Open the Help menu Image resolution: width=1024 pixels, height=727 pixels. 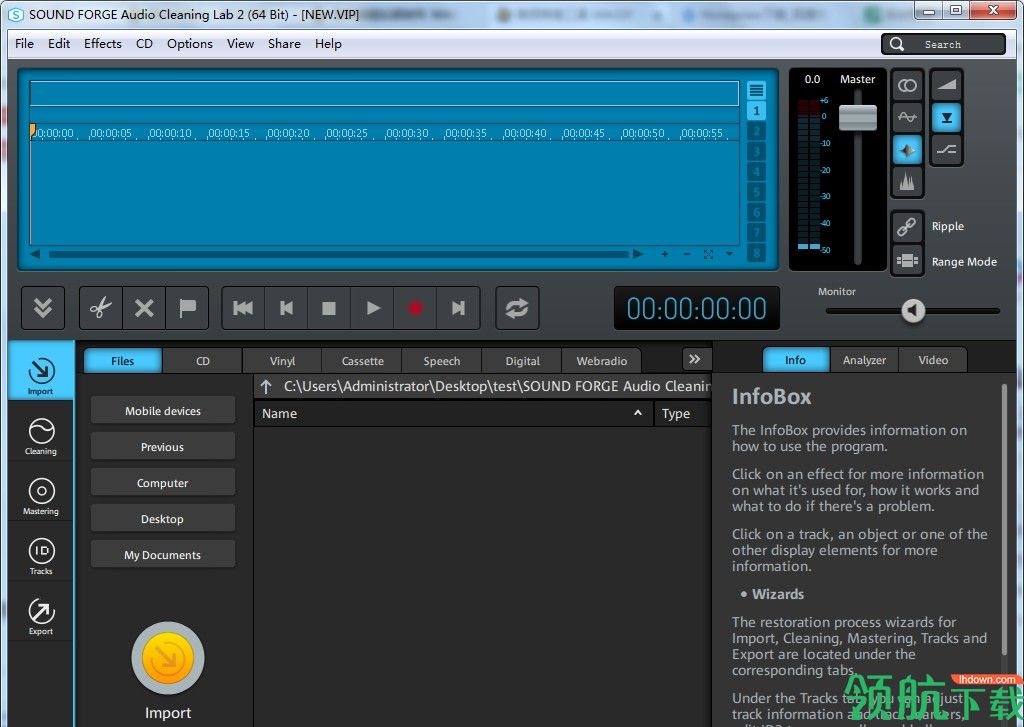pos(328,44)
